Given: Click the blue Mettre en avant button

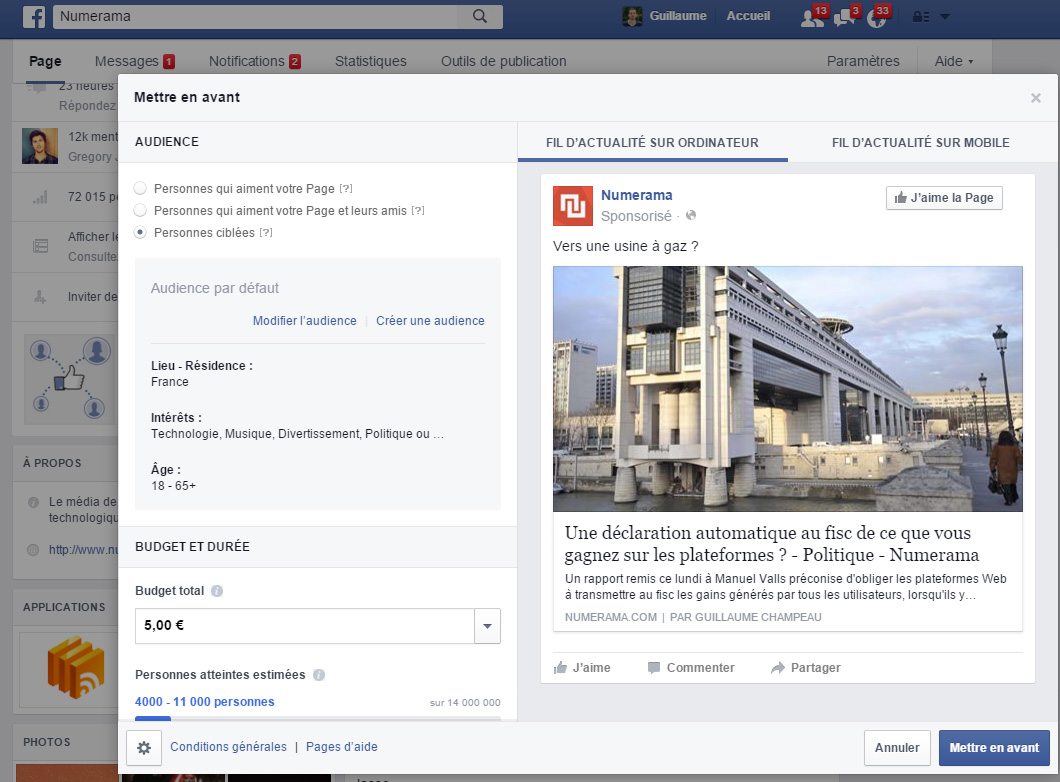Looking at the screenshot, I should coord(994,748).
